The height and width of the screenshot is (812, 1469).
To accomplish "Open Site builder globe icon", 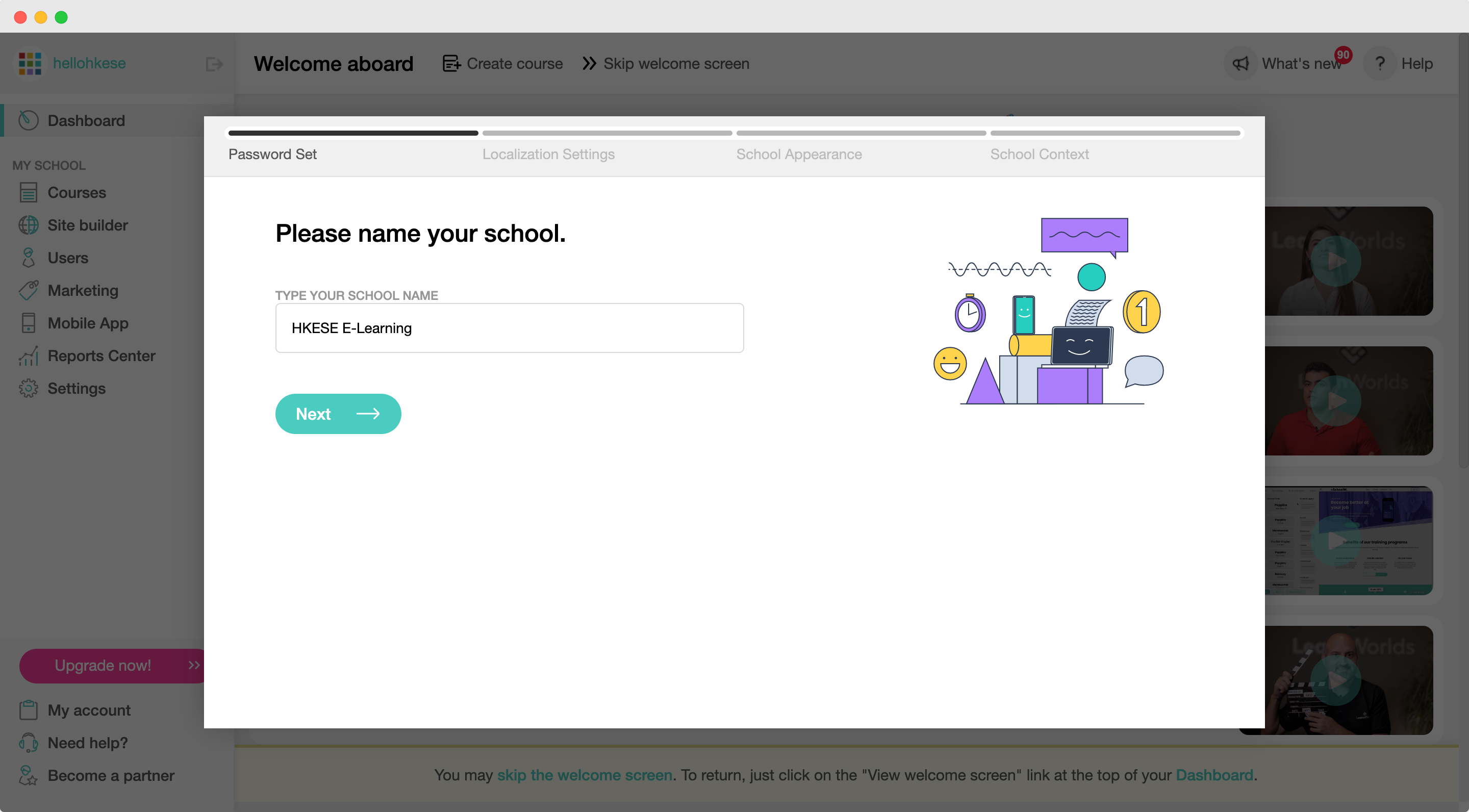I will click(28, 225).
